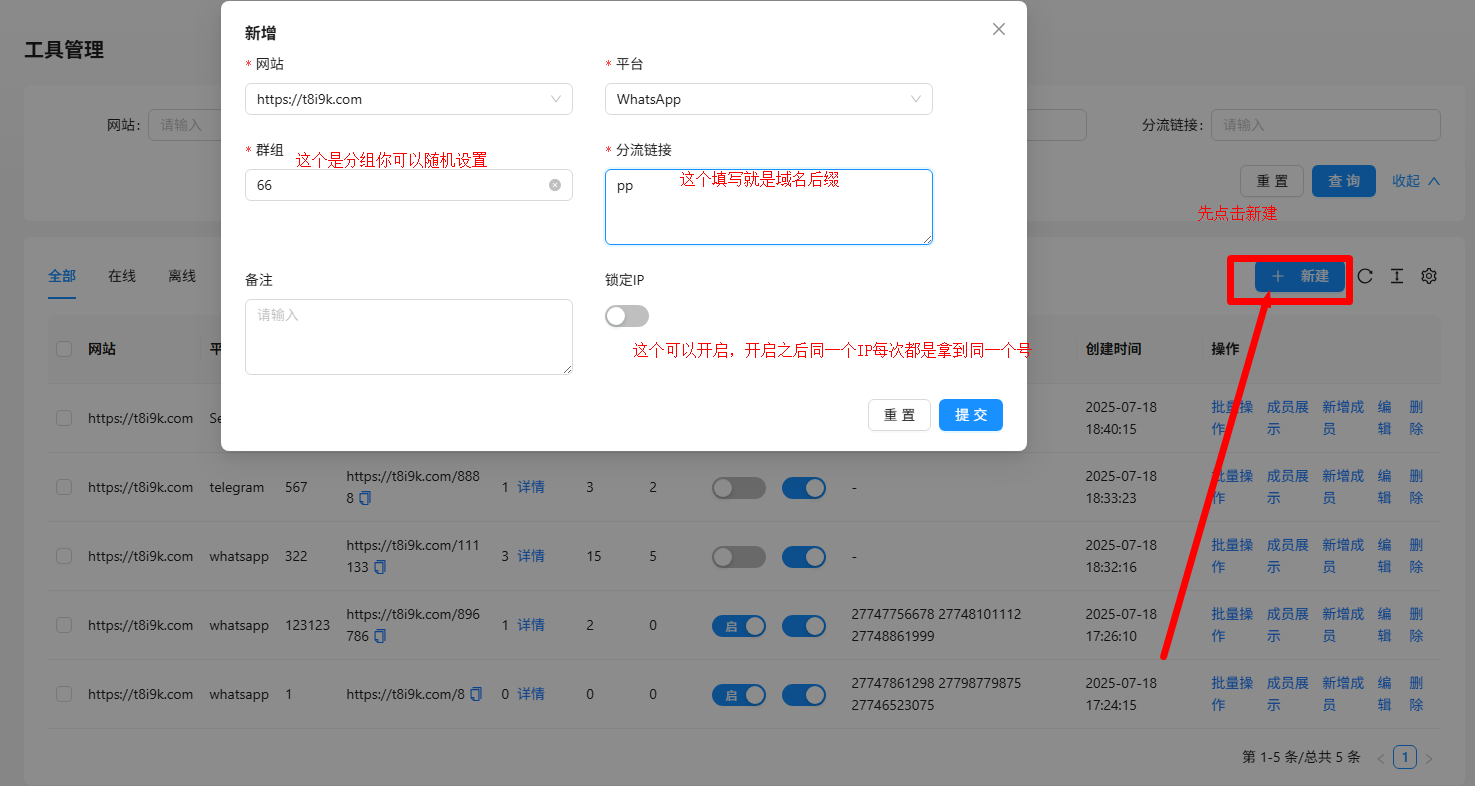Click numbers 27747861298 27798779875 cell
Screen dimensions: 1475x786
click(936, 694)
